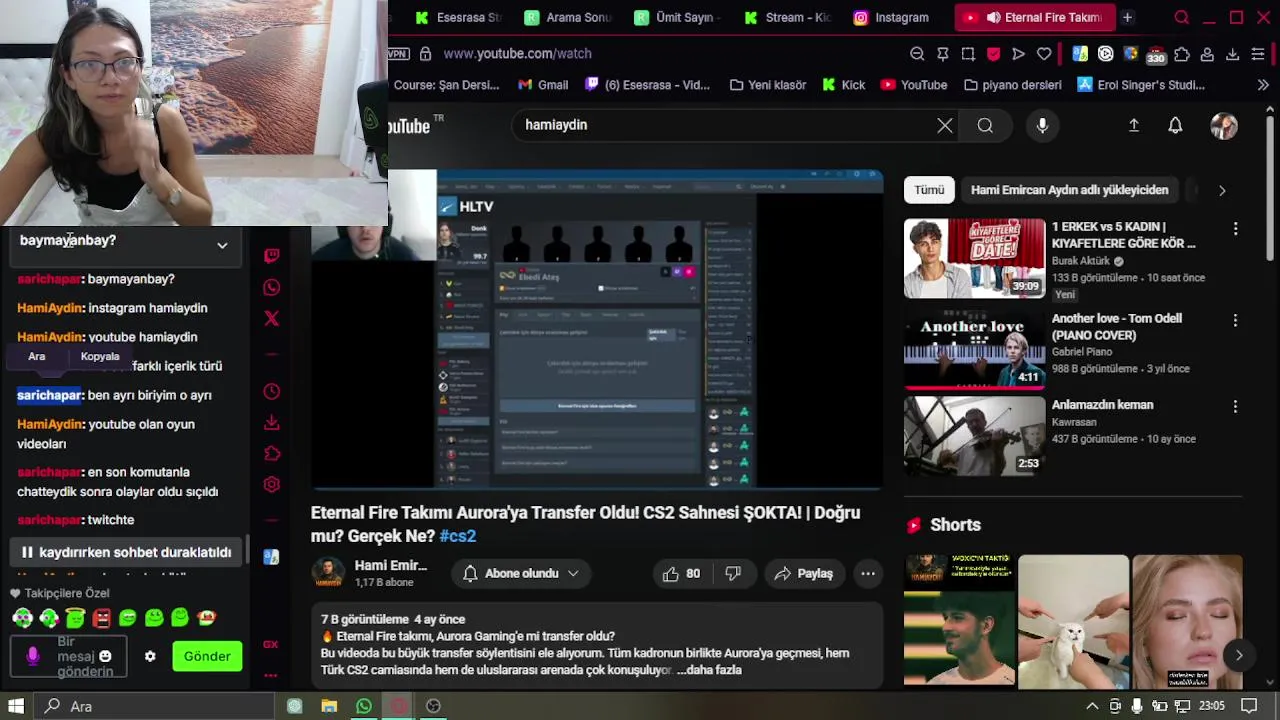Click the browser tab search magnifier icon
This screenshot has width=1280, height=720.
click(1182, 17)
